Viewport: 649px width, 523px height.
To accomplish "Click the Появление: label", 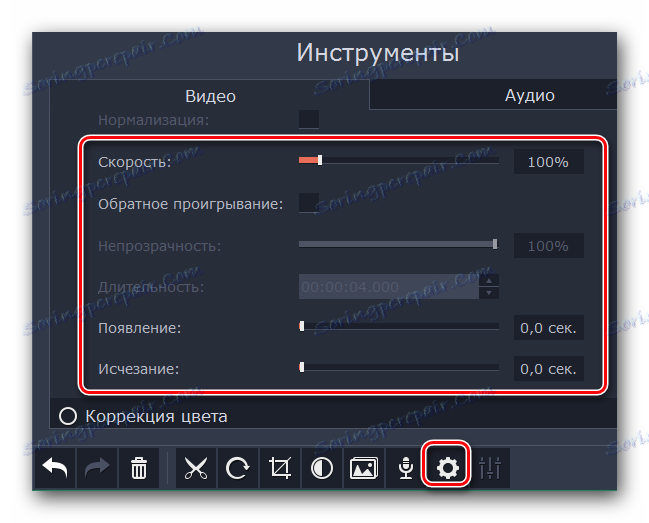I will [139, 328].
